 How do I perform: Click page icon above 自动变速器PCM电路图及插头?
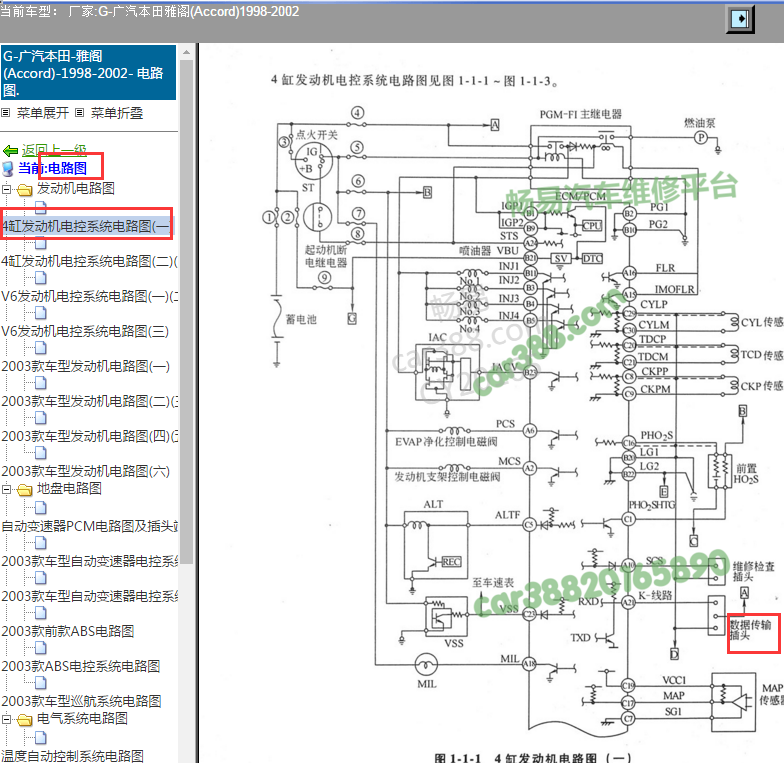coord(40,508)
